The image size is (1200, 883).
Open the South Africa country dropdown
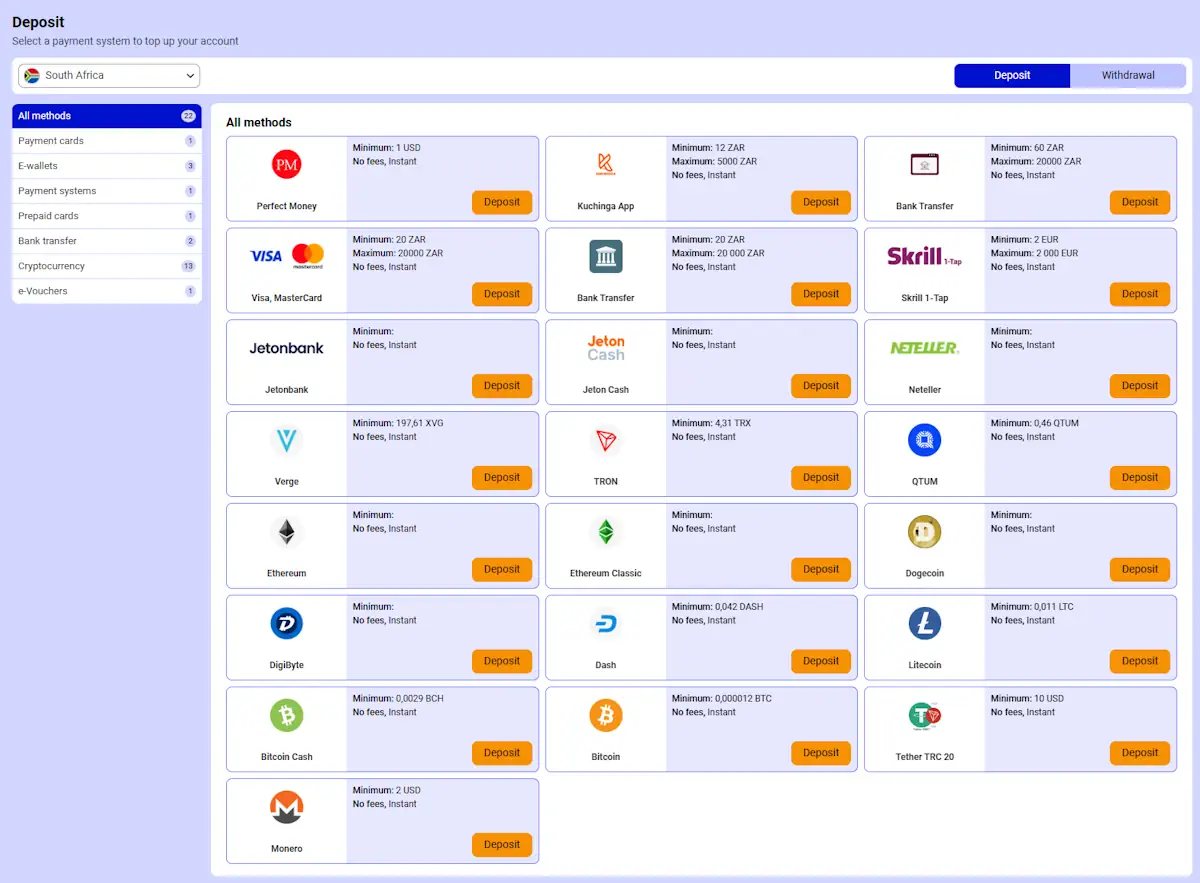pos(109,75)
